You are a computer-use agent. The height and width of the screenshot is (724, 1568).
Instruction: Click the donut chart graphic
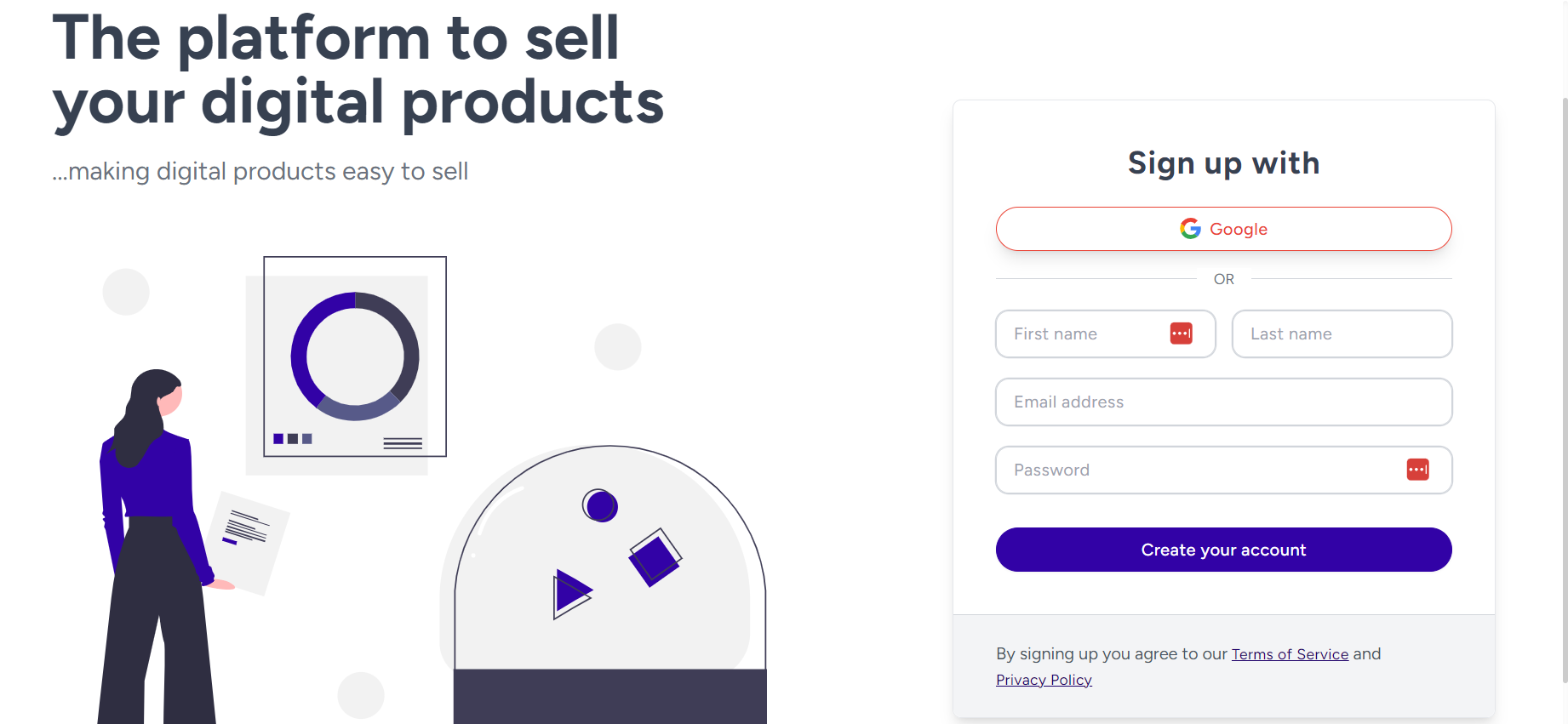click(355, 356)
